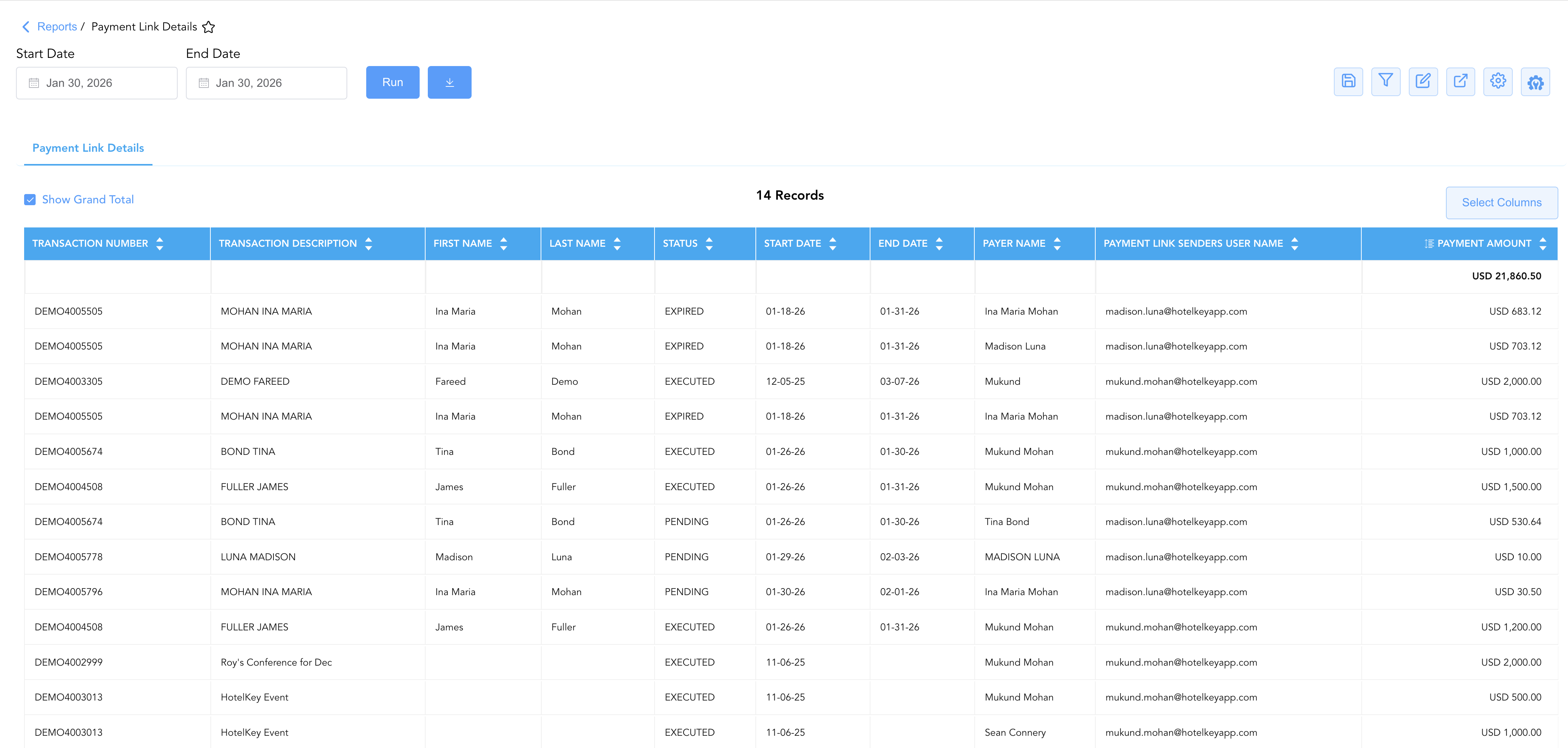
Task: Uncheck Show Grand Total checkbox
Action: tap(30, 200)
